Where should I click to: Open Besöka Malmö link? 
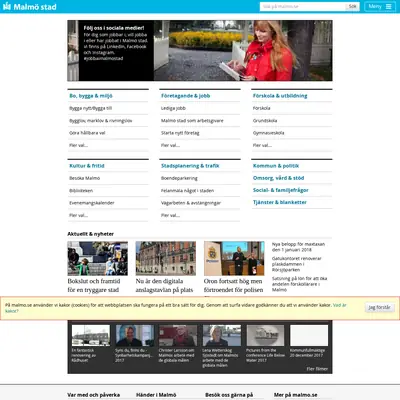[x=85, y=178]
